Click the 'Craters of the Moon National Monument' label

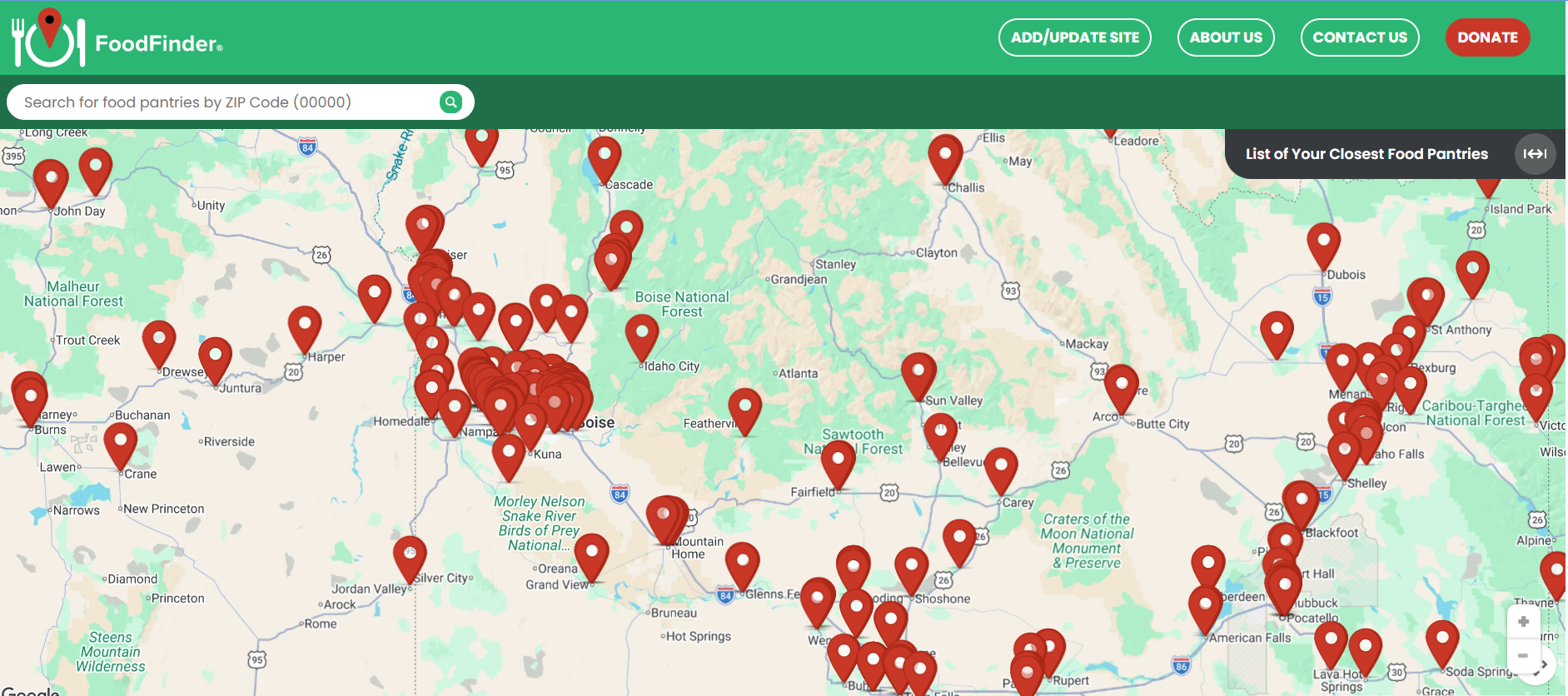coord(1087,541)
